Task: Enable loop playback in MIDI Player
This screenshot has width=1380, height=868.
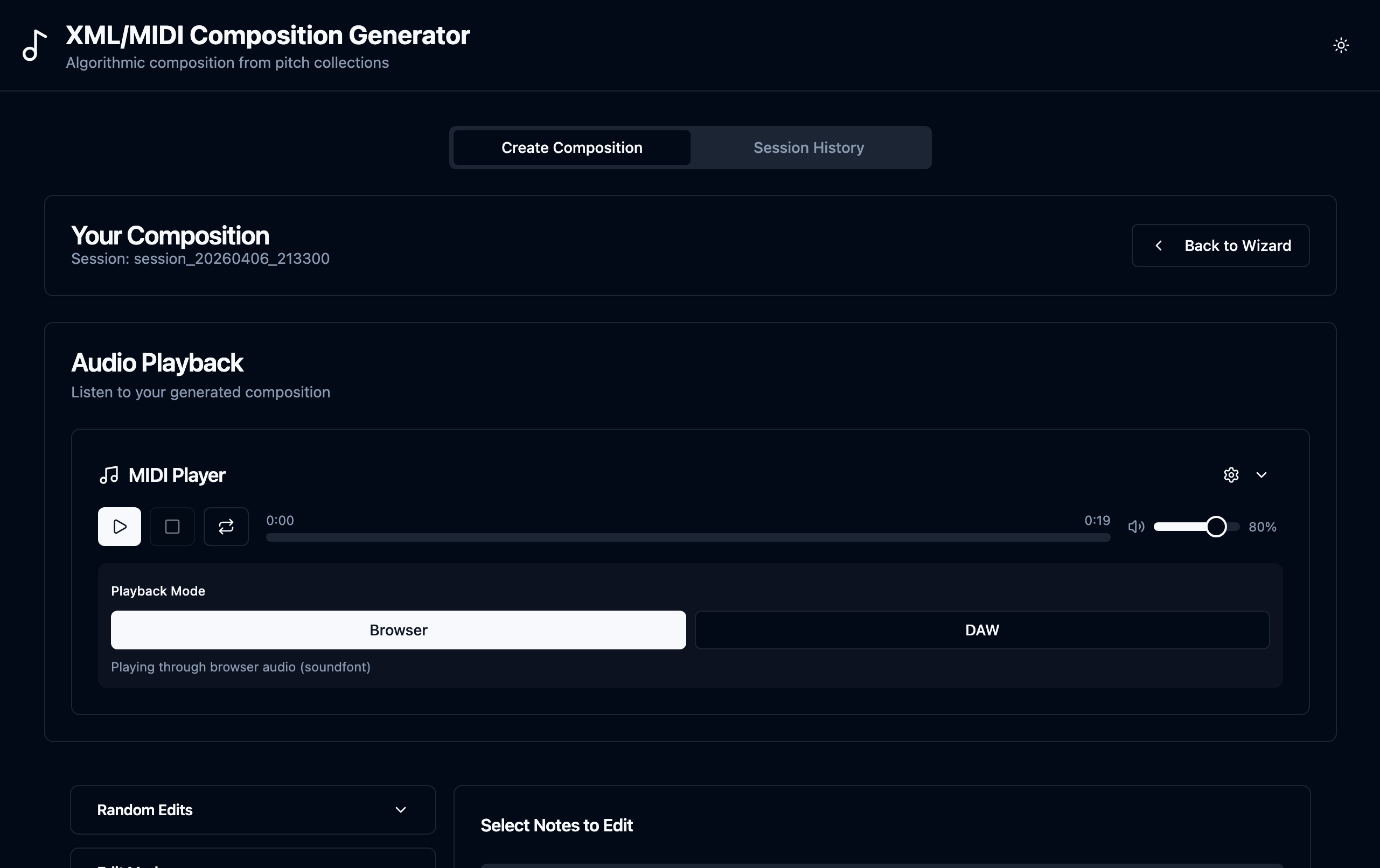Action: tap(226, 527)
